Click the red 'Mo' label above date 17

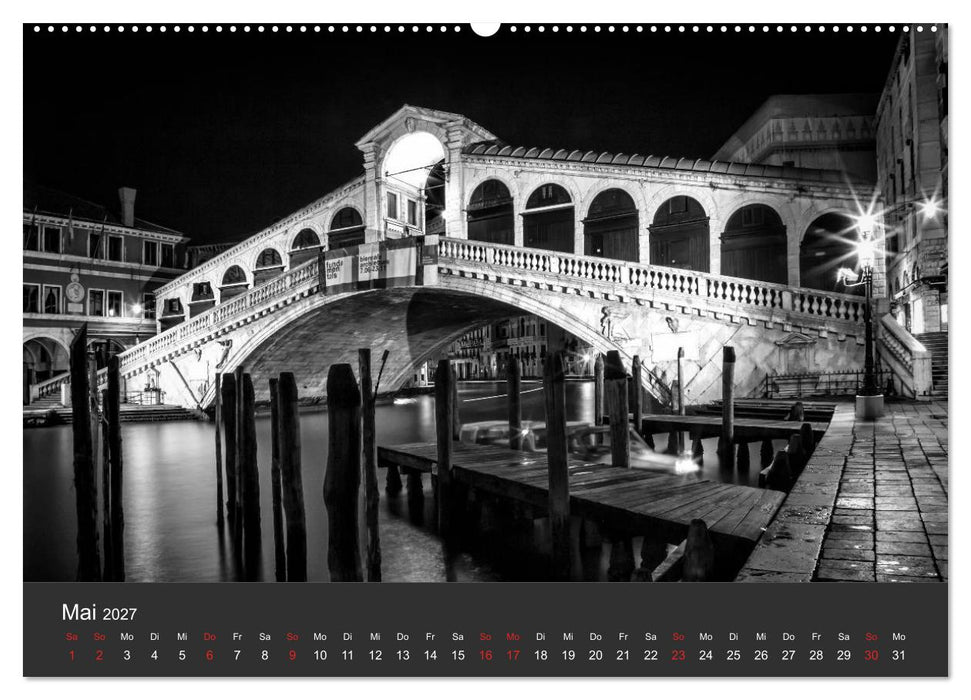(x=513, y=637)
